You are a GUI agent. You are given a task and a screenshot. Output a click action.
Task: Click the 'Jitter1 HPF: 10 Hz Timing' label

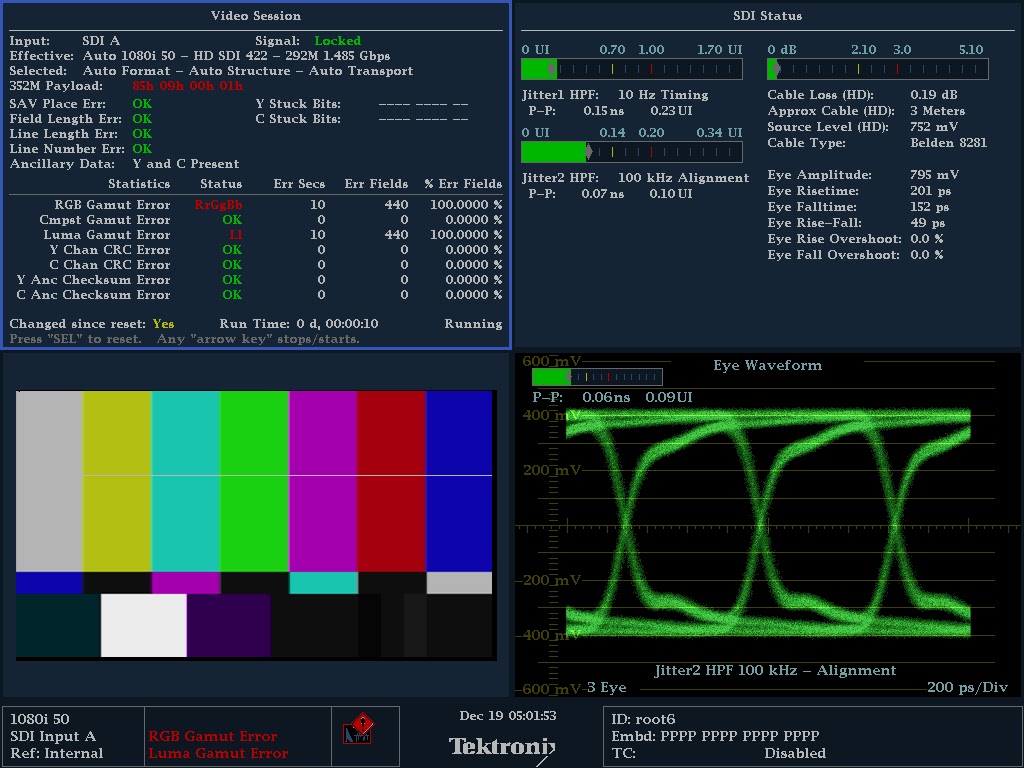(x=615, y=95)
